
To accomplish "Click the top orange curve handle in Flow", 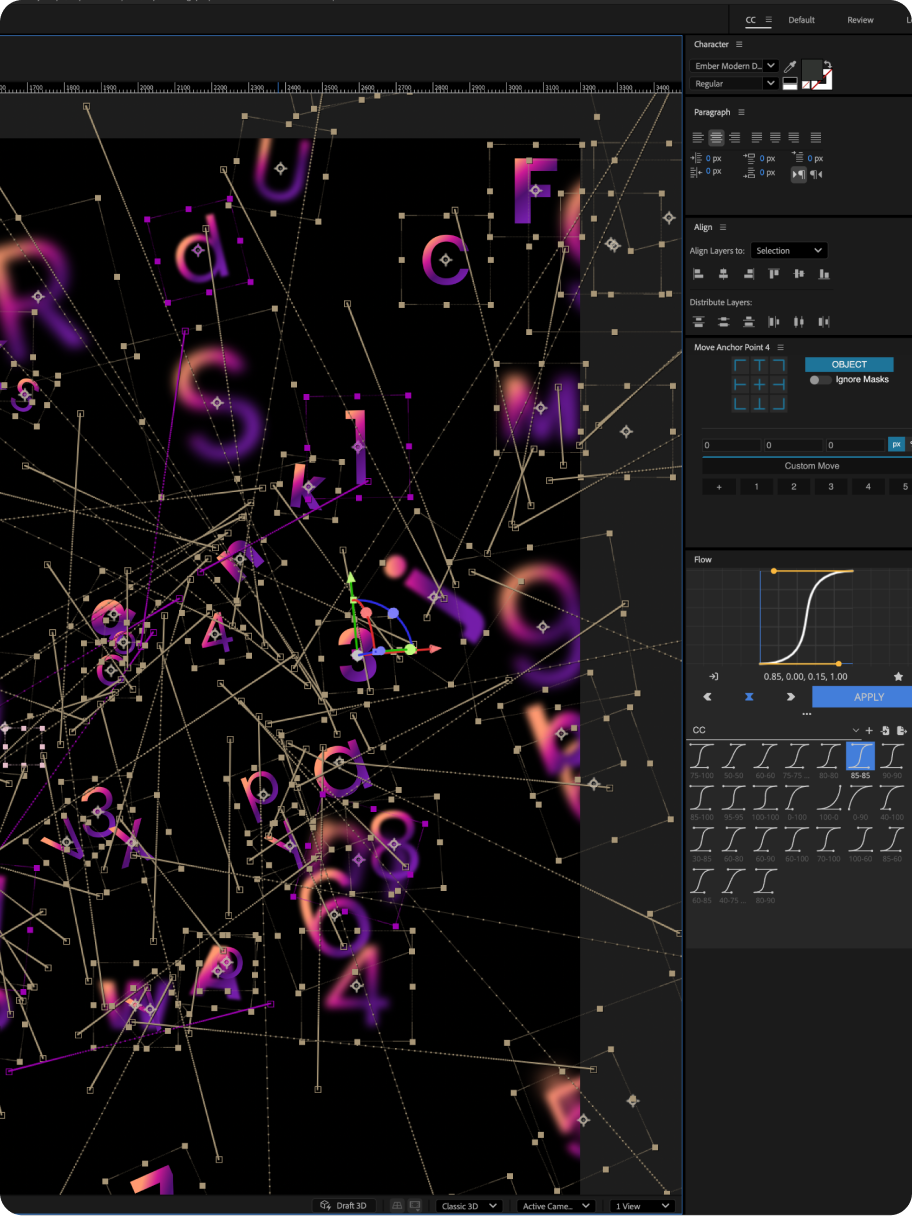I will coord(774,571).
